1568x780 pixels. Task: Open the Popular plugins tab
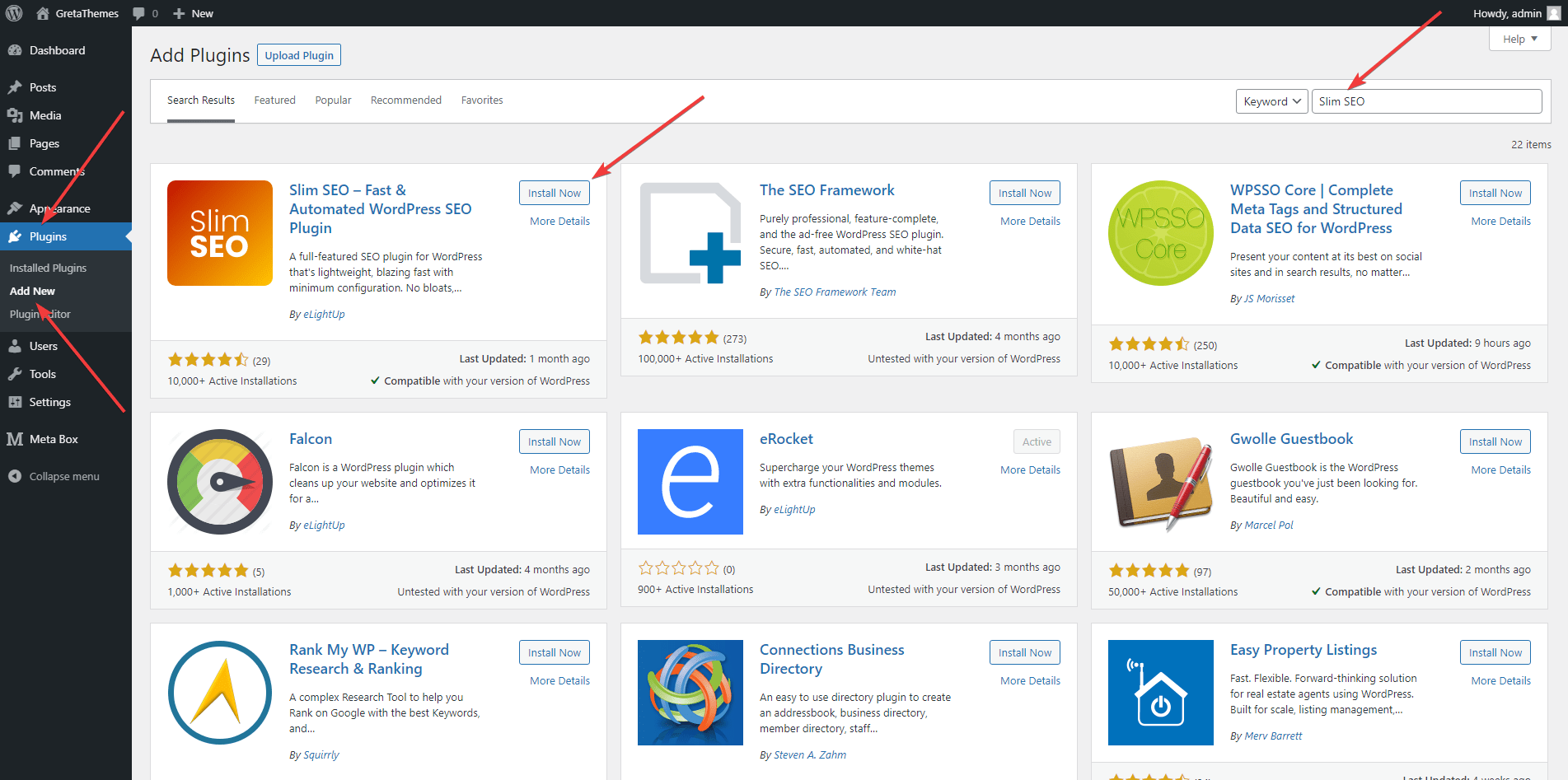click(x=333, y=100)
